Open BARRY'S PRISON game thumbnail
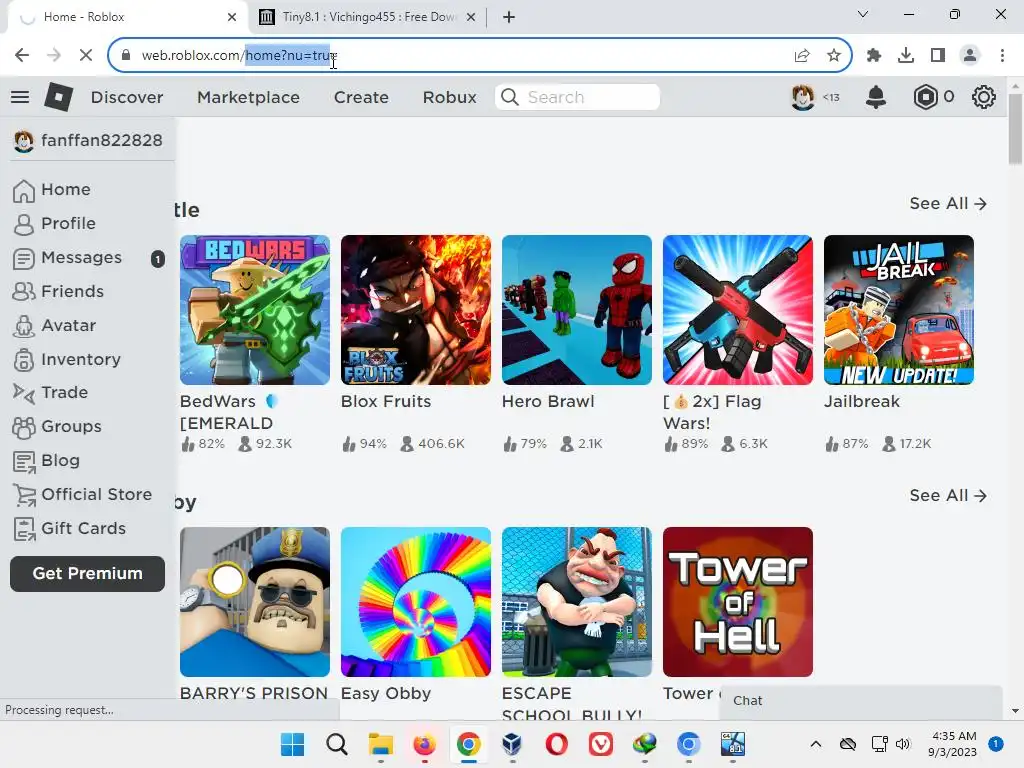The image size is (1024, 768). [x=255, y=601]
